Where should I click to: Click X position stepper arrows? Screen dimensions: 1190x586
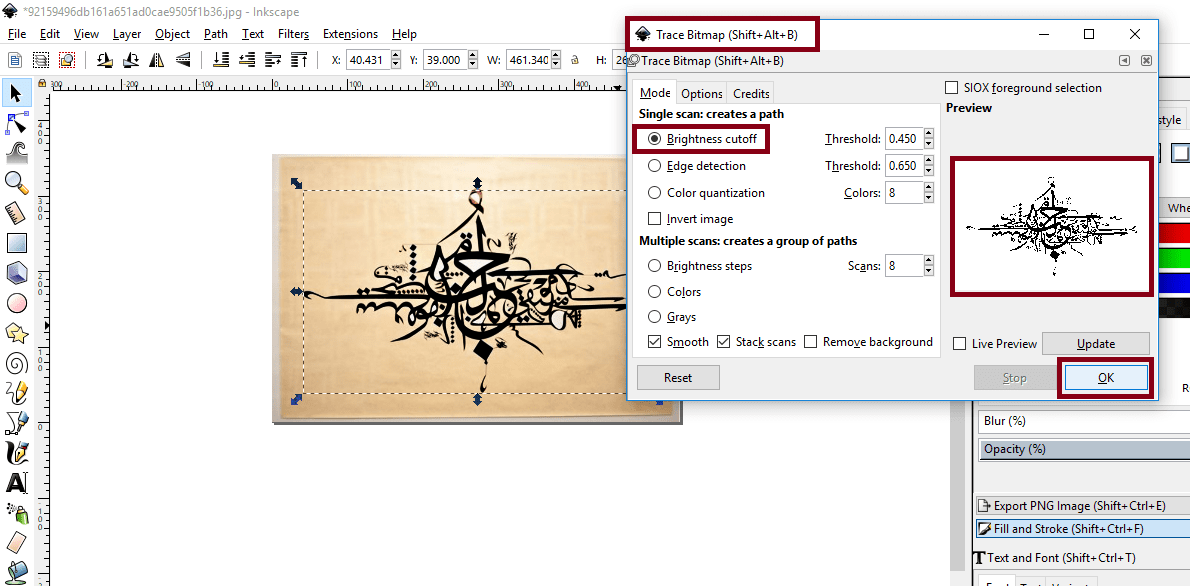(x=395, y=59)
